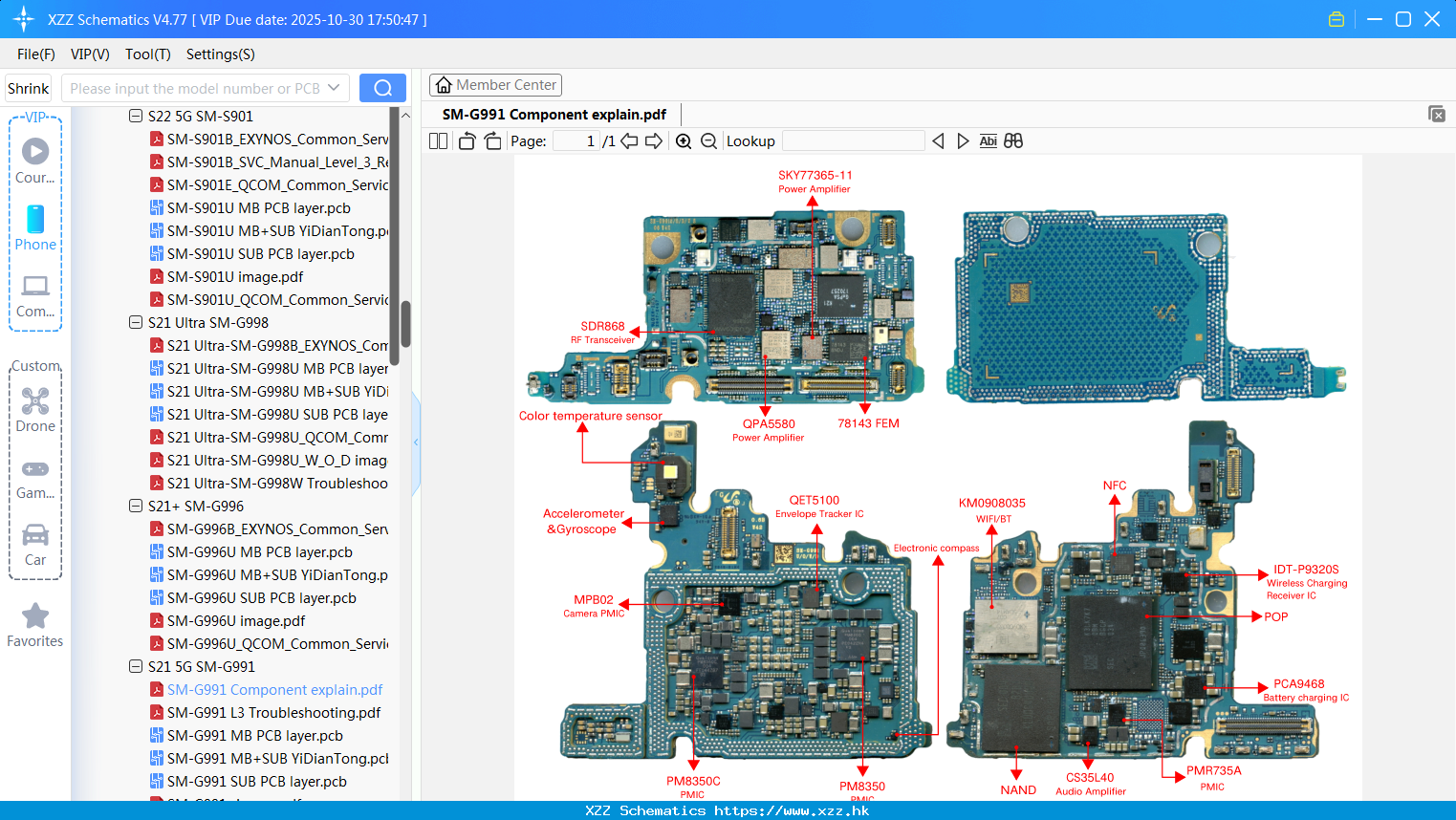
Task: Open the Settings(S) menu
Action: (x=221, y=54)
